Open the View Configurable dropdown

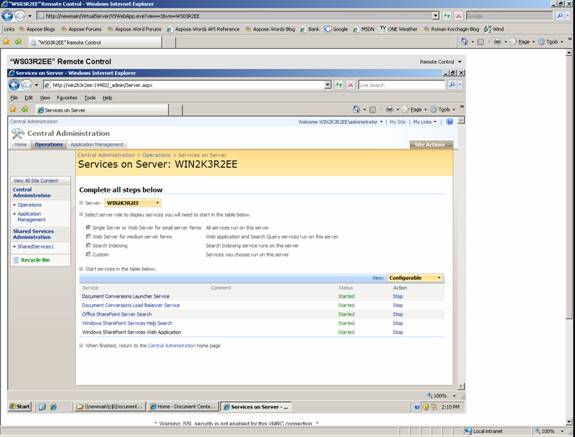click(x=415, y=278)
